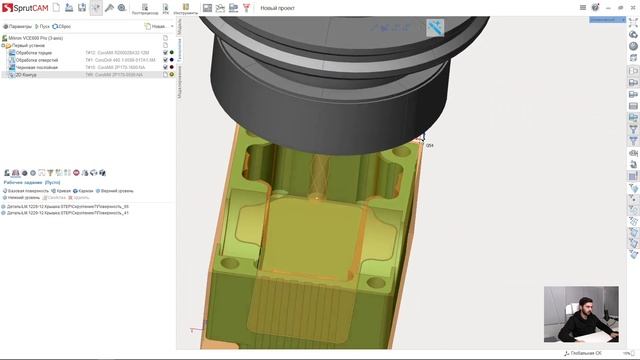The height and width of the screenshot is (360, 640).
Task: Open the Инструменты tool library
Action: tap(186, 9)
